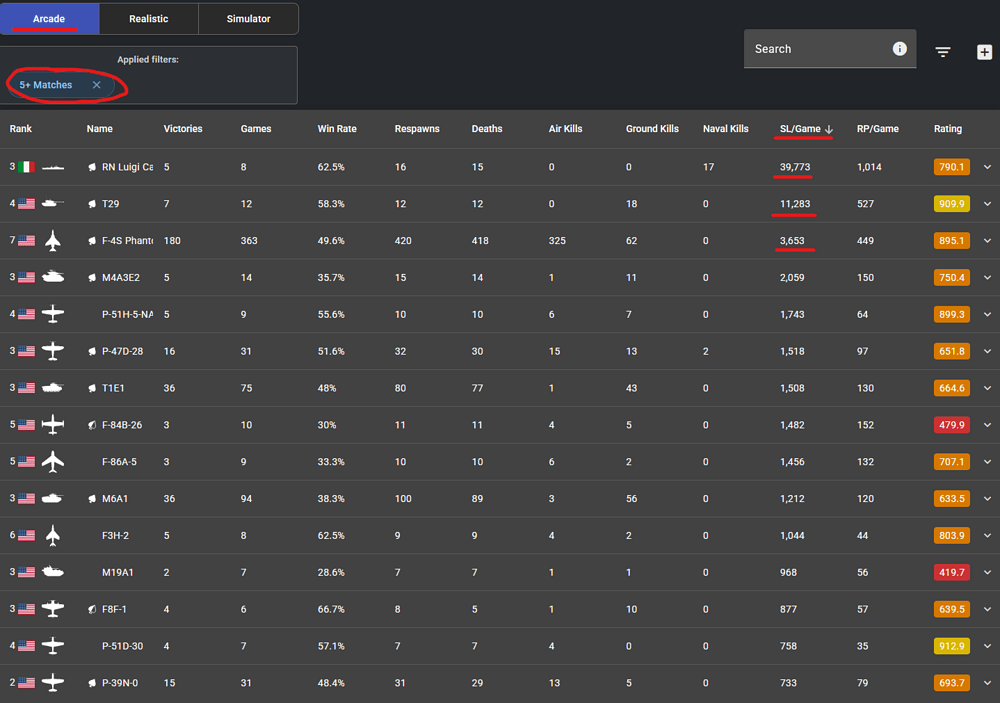Open the filter list icon beside Search
This screenshot has width=1000, height=703.
click(x=943, y=52)
